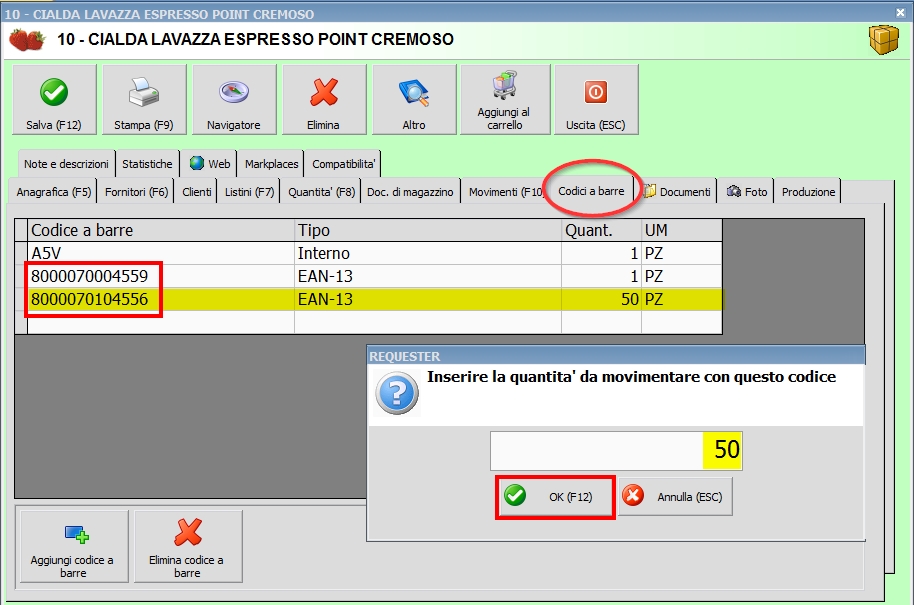Open the Produzione tab

[x=808, y=192]
